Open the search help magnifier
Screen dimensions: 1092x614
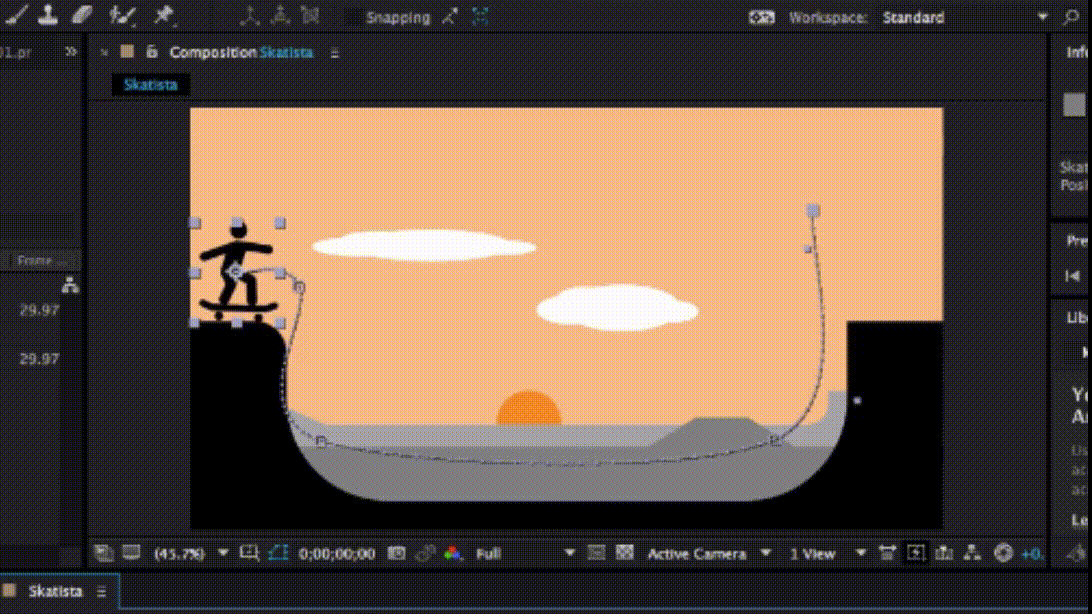[x=1072, y=17]
